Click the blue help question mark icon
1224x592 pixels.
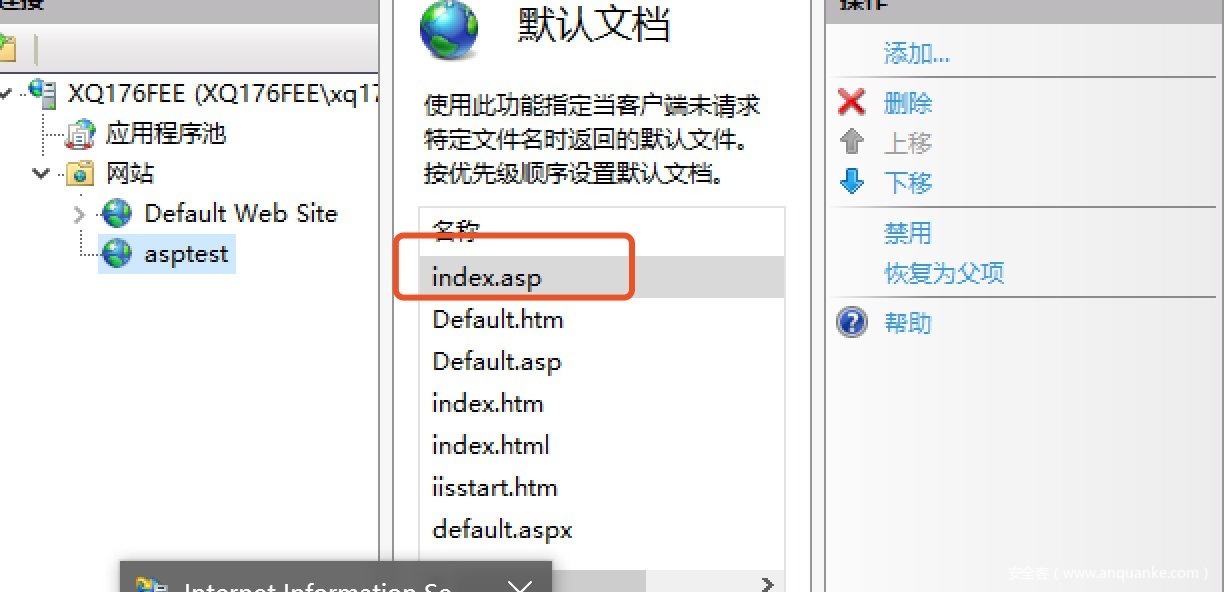851,323
